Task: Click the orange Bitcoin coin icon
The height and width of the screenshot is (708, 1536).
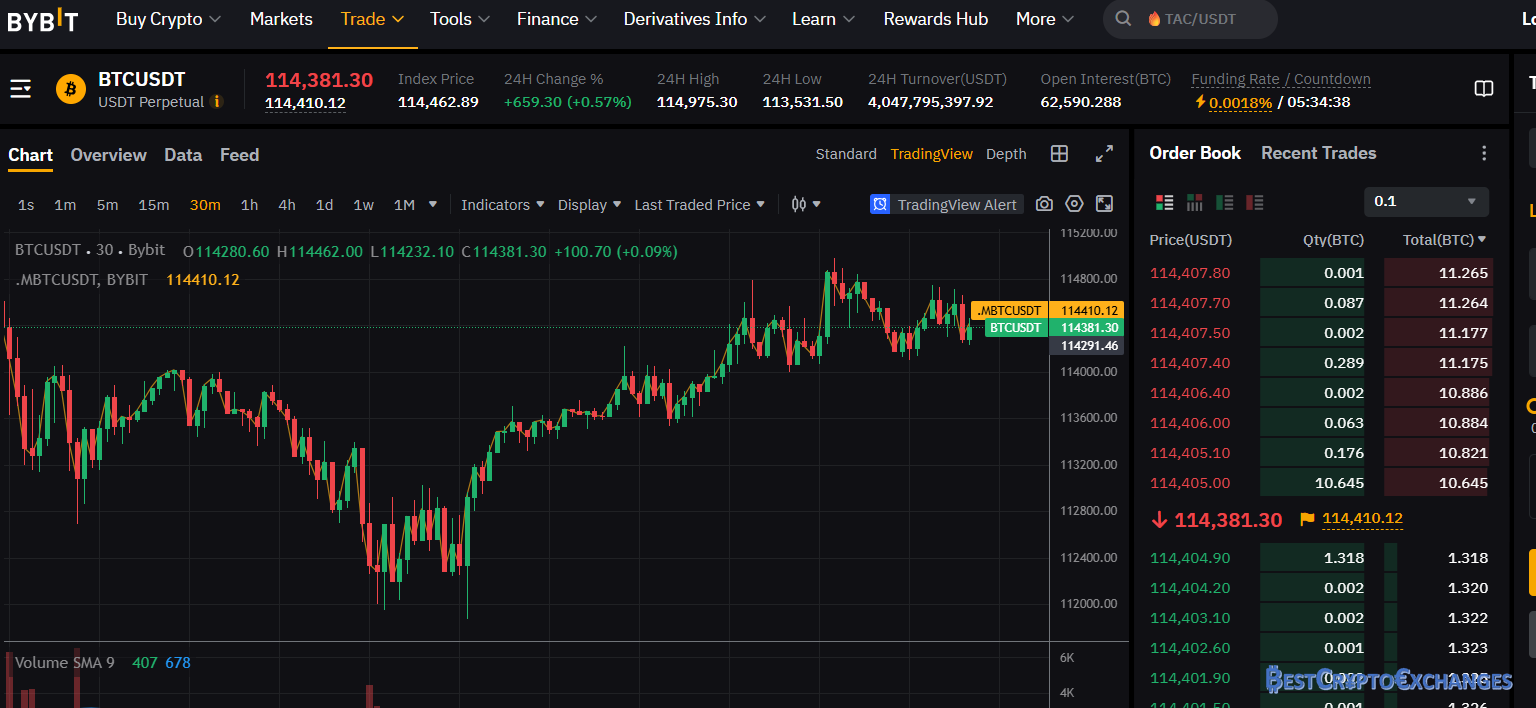Action: point(71,89)
